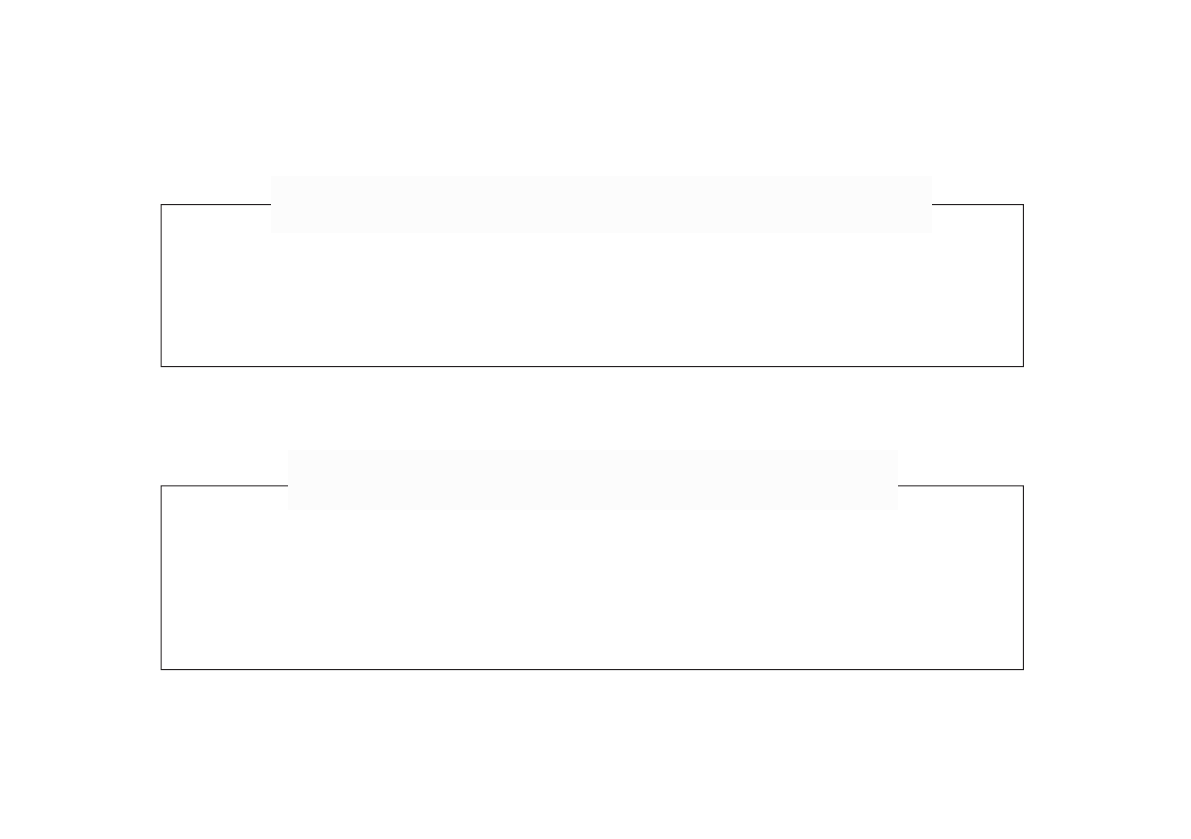Click the lower box's bottom-left corner

click(x=161, y=669)
